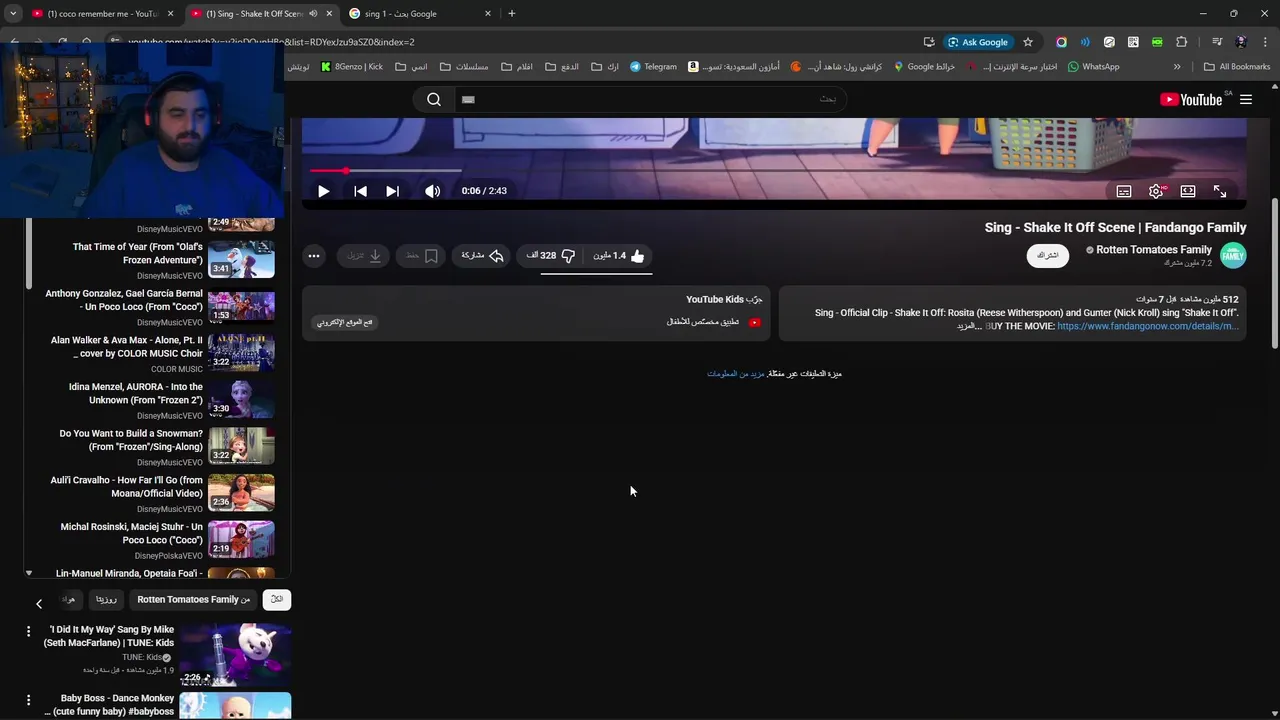Open the media control music-note icon
Screen dimensions: 1280x720
[x=1217, y=42]
